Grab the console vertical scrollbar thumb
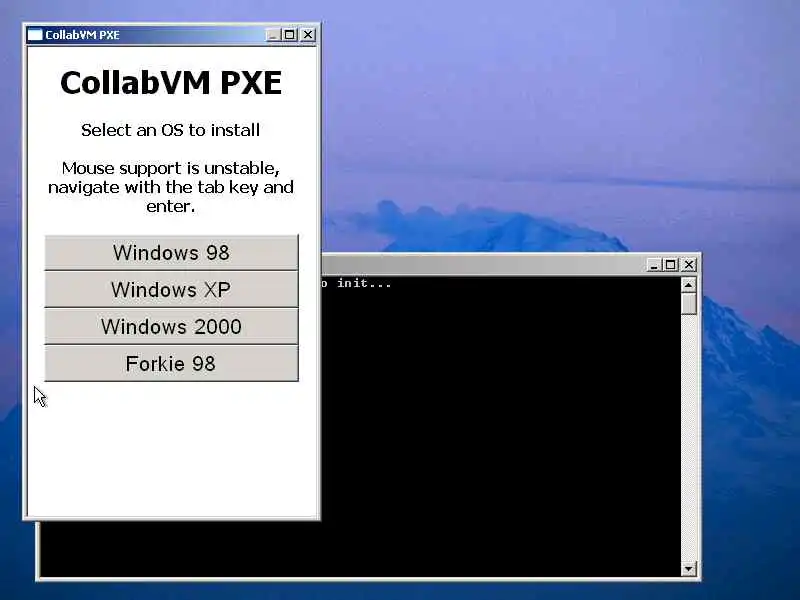Image resolution: width=800 pixels, height=600 pixels. (x=689, y=304)
